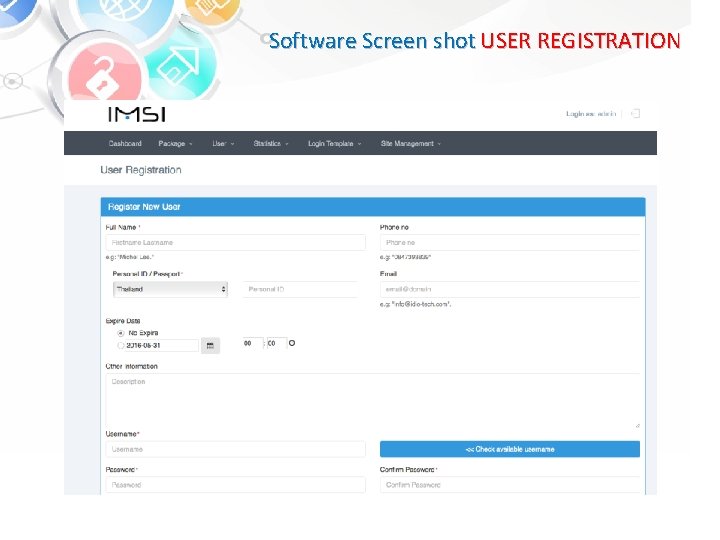Click the Description textarea resize handle
Image resolution: width=720 pixels, height=540 pixels.
click(637, 425)
